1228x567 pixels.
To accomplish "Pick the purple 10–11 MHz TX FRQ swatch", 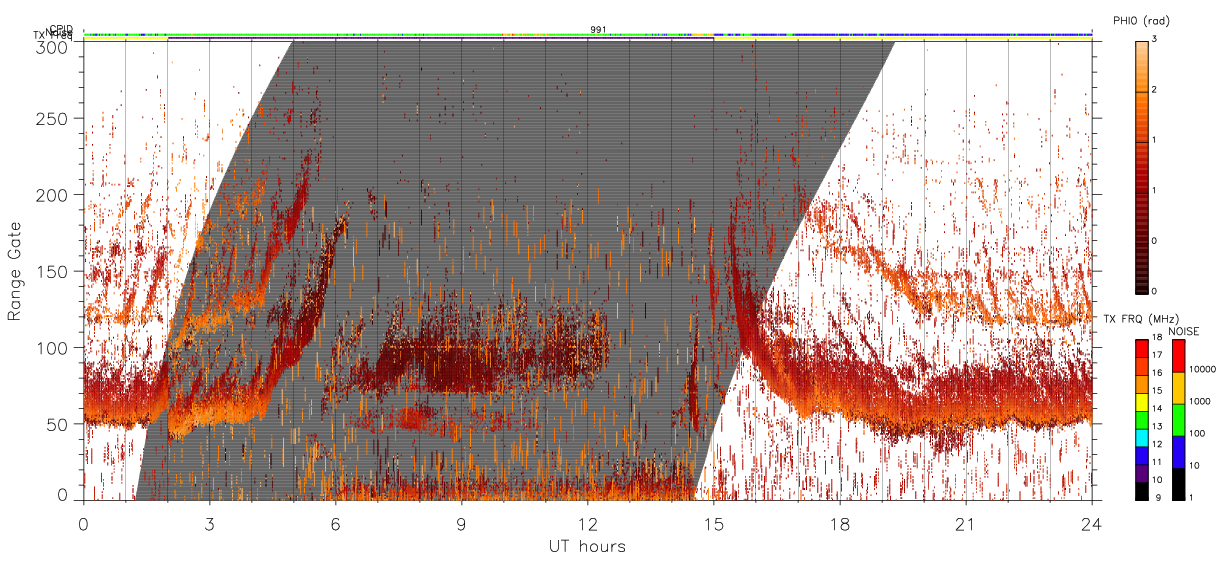I will point(1142,473).
